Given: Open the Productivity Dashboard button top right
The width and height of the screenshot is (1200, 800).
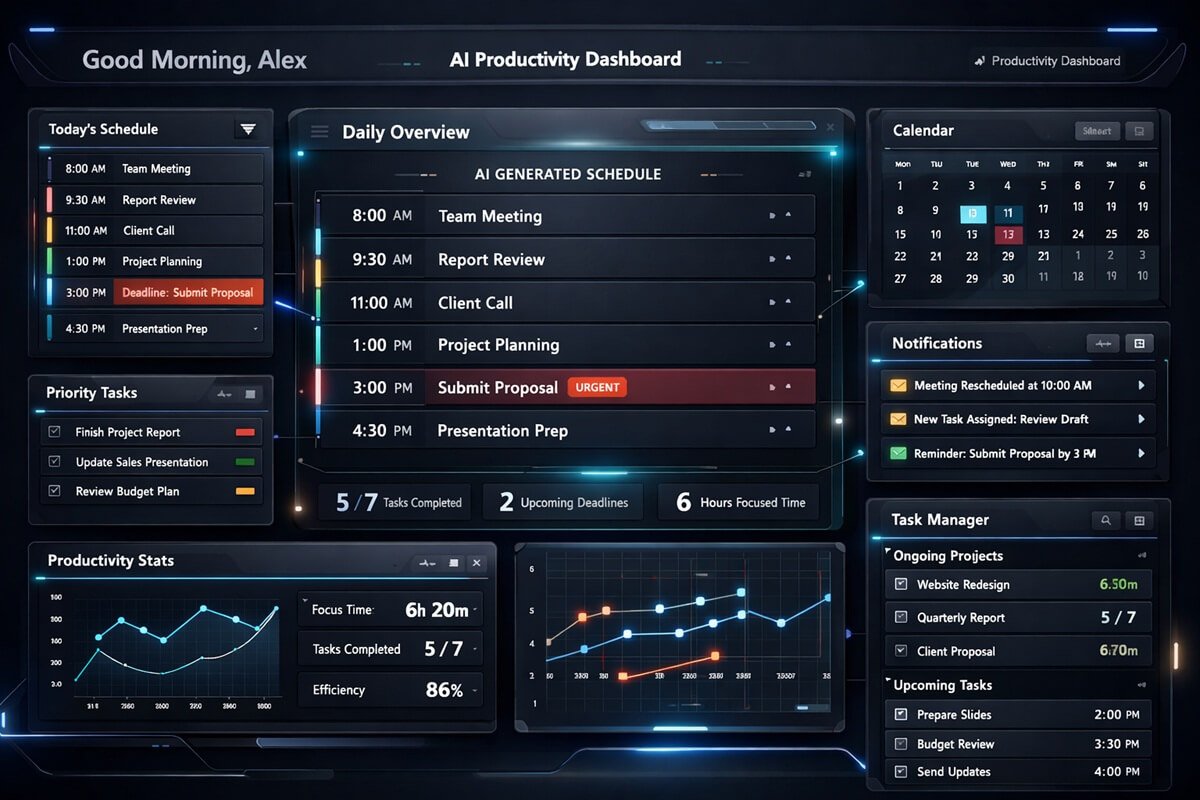Looking at the screenshot, I should point(1048,61).
